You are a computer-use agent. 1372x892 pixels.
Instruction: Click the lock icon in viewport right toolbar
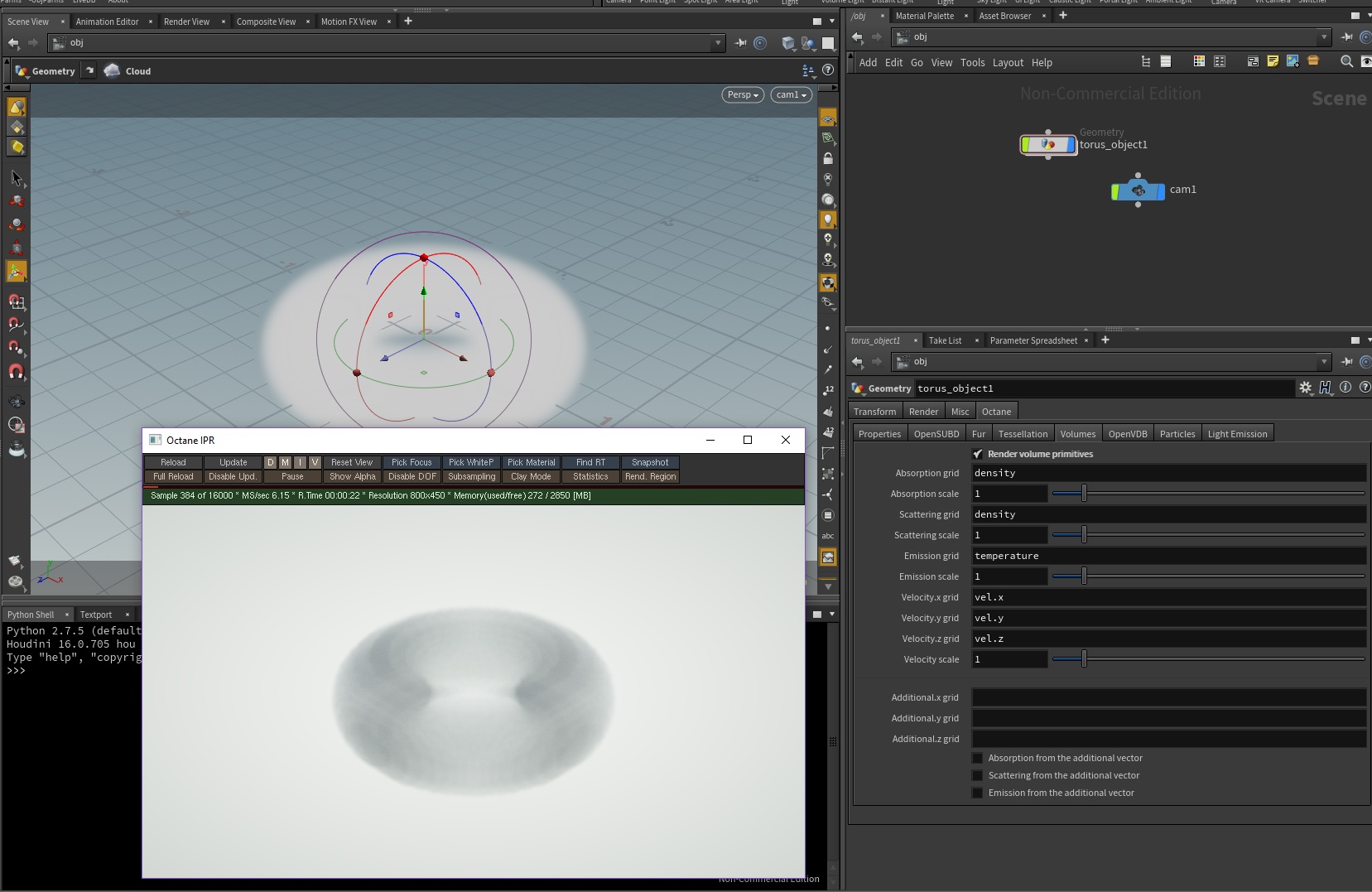click(x=827, y=158)
